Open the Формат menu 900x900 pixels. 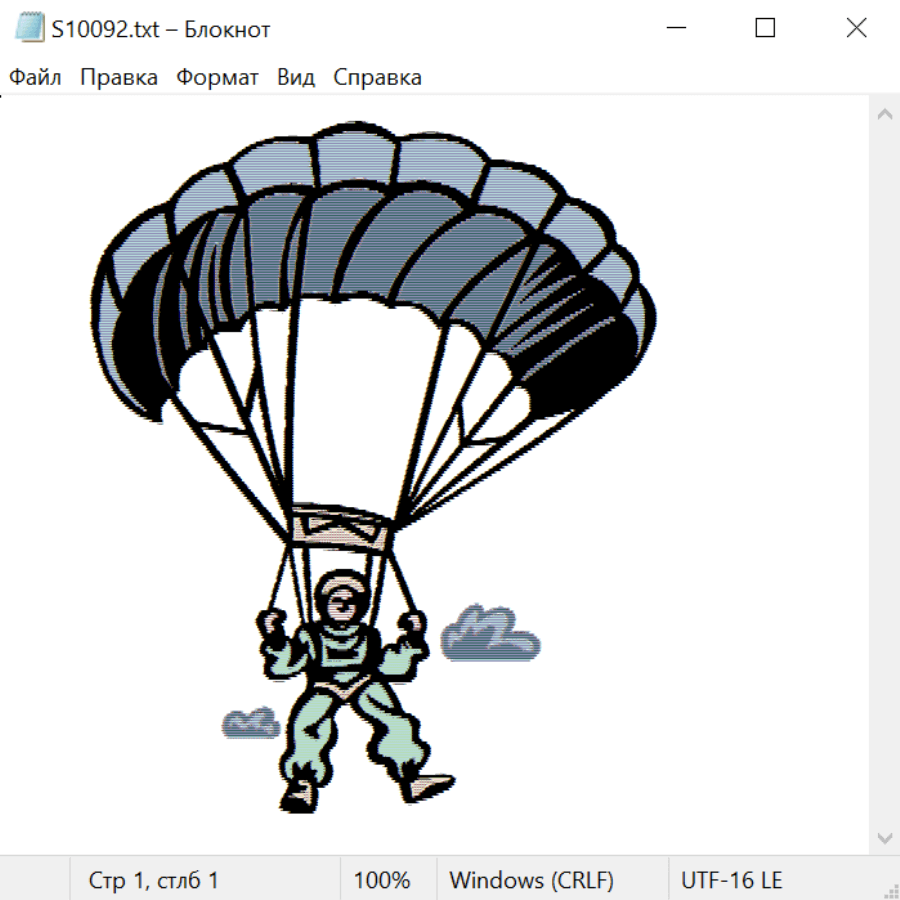click(217, 78)
